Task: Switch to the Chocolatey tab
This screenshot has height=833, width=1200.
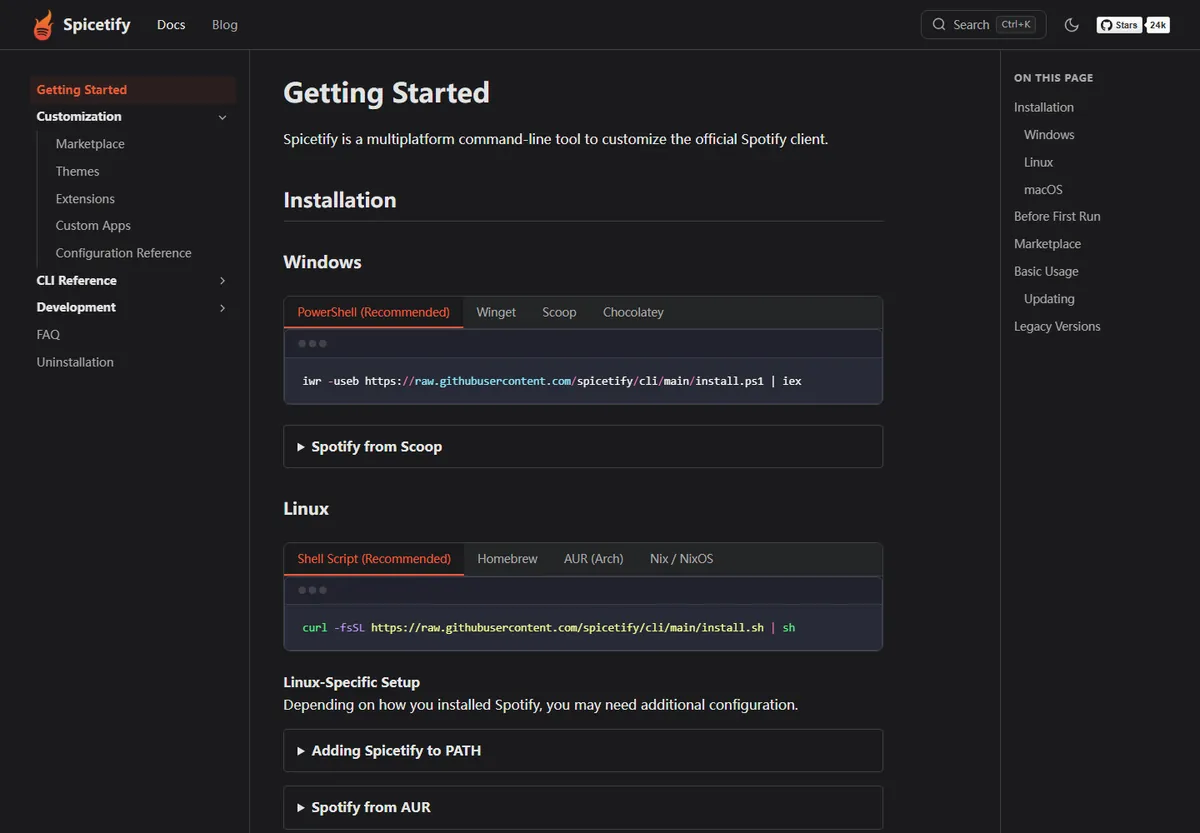Action: click(633, 312)
